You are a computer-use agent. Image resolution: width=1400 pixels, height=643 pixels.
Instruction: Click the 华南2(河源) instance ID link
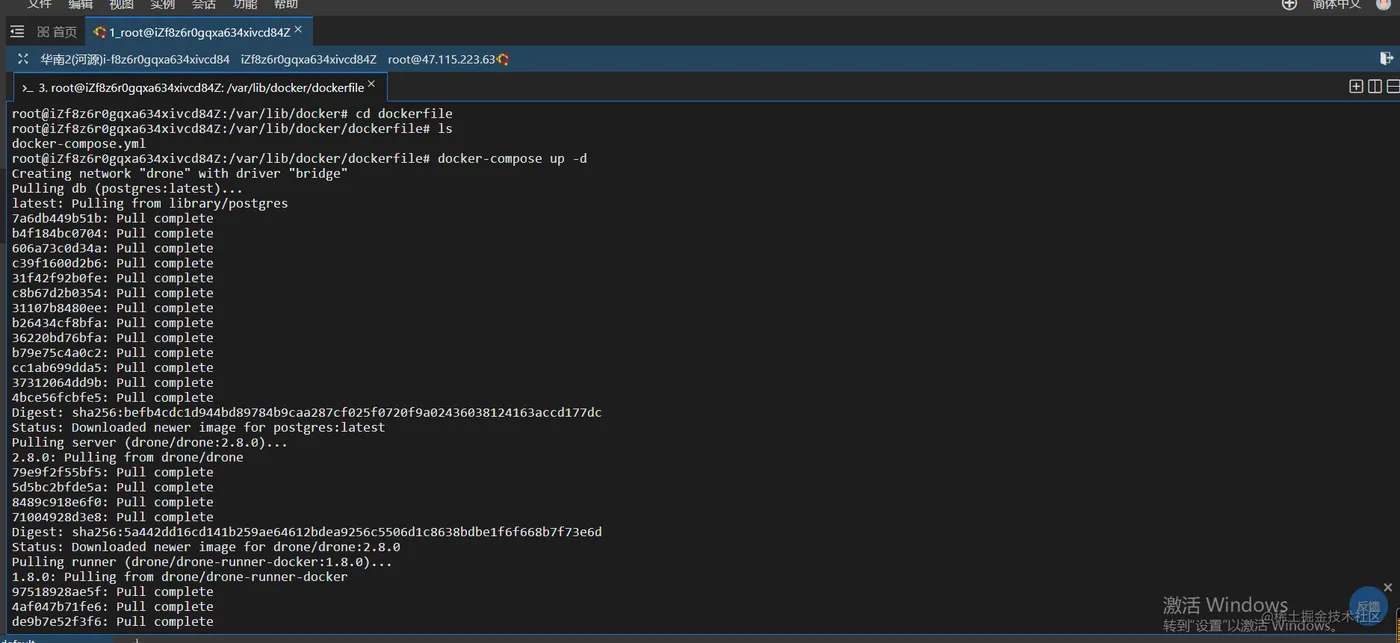click(135, 59)
